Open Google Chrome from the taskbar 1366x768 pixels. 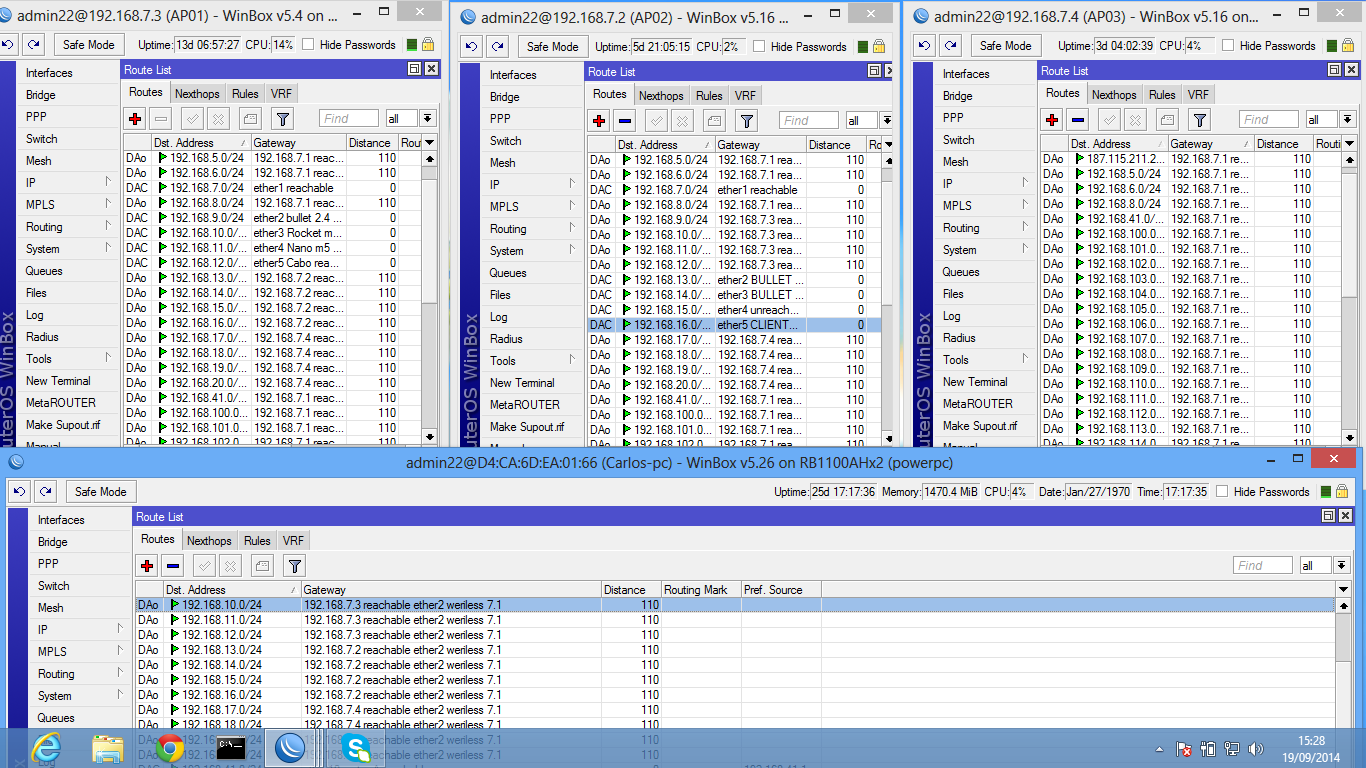(170, 748)
